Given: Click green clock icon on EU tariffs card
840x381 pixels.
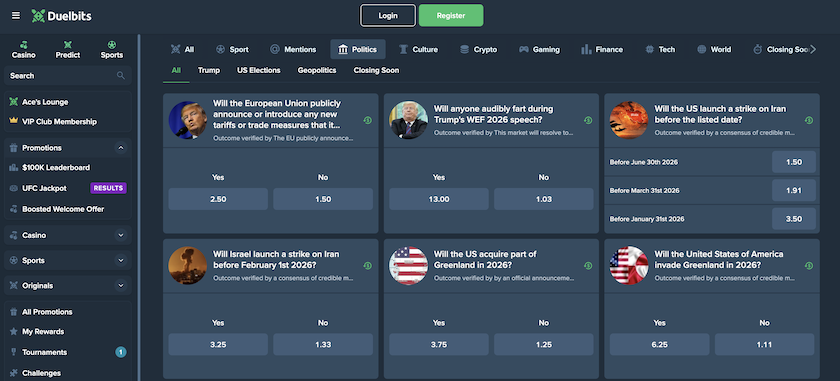Looking at the screenshot, I should (x=368, y=121).
